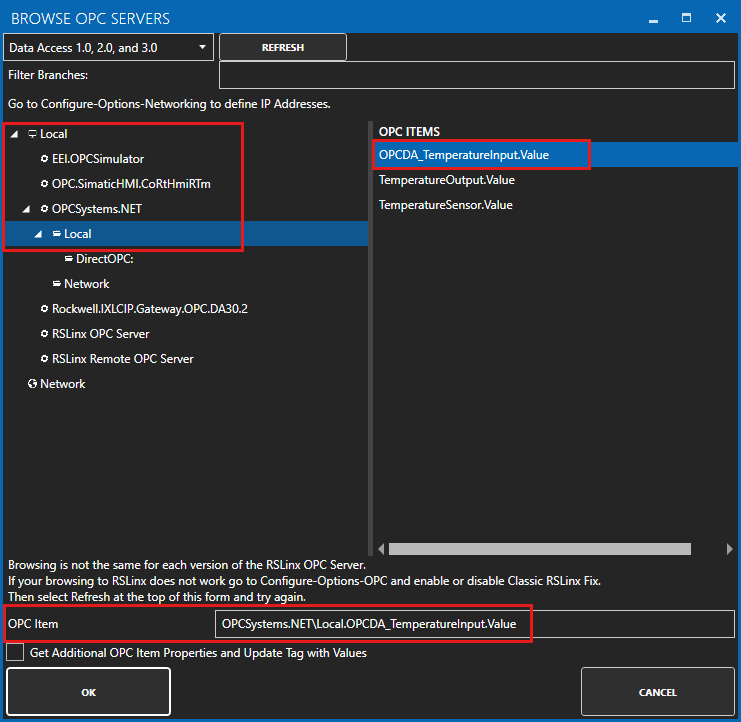Image resolution: width=741 pixels, height=722 pixels.
Task: Click inside the Filter Branches text field
Action: 477,75
